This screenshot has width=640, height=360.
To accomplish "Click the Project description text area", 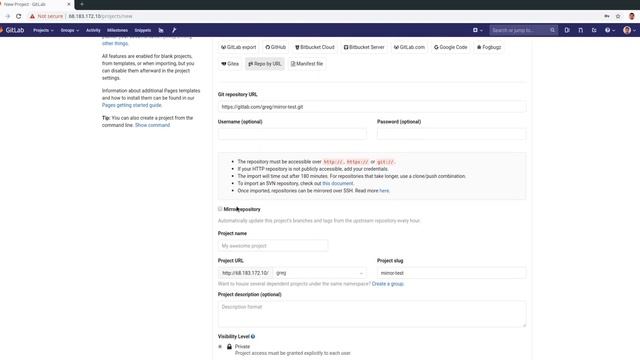I will [x=372, y=314].
